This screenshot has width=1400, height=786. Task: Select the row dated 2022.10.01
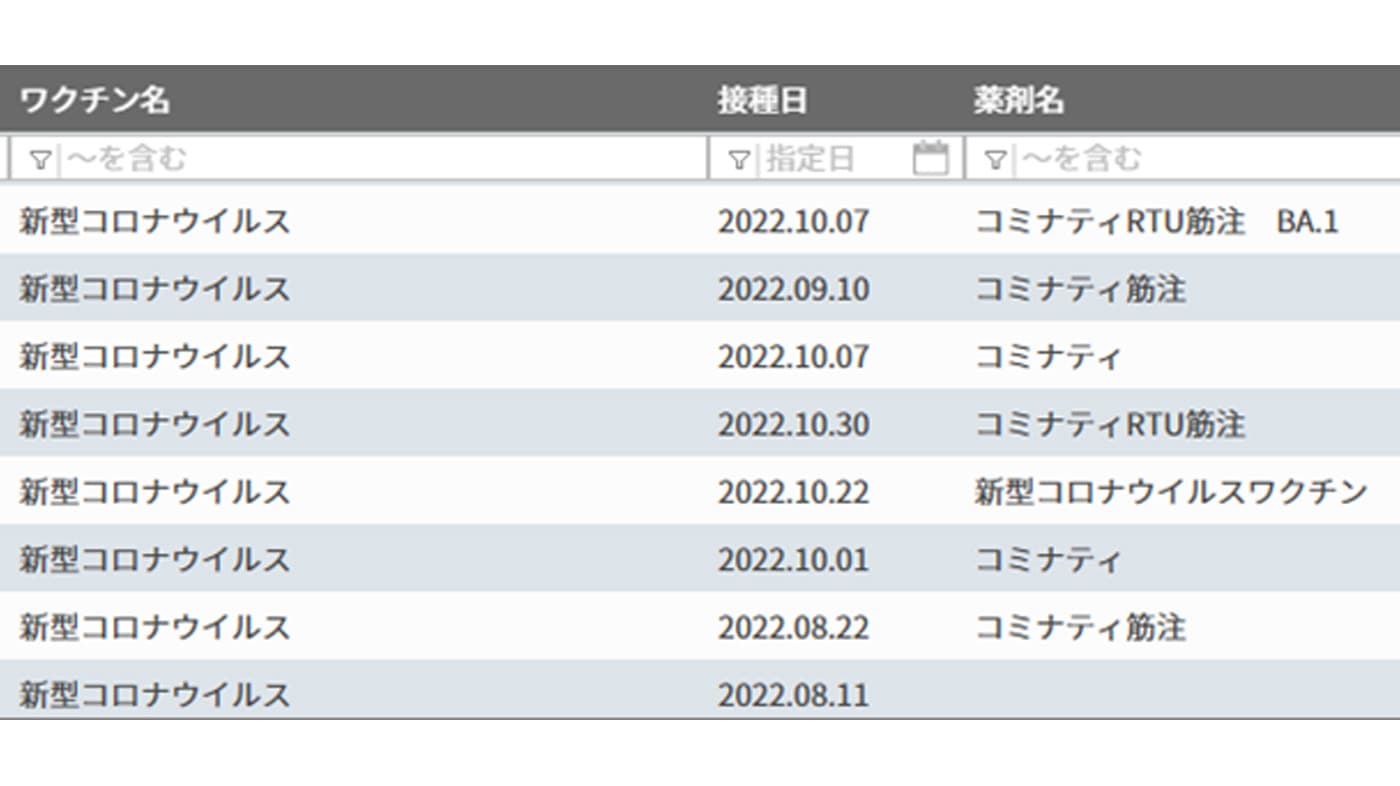700,558
